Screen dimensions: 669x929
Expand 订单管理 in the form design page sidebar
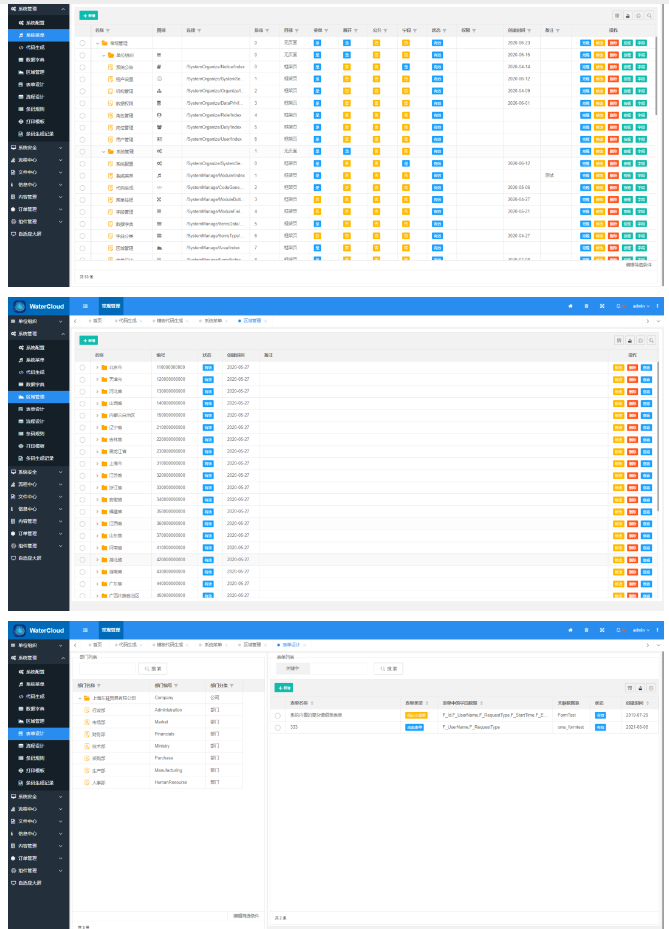39,858
